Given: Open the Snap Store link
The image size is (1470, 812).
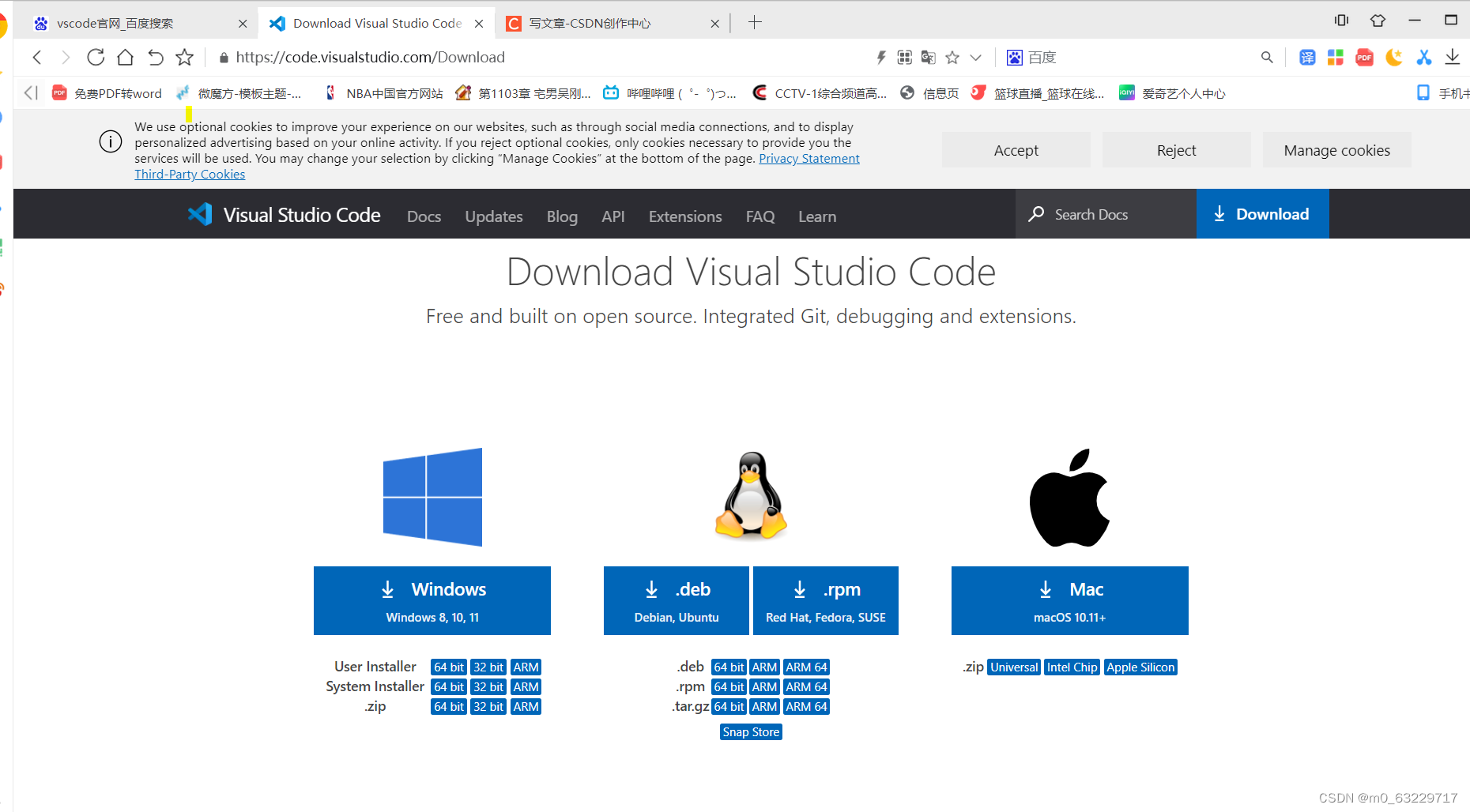Looking at the screenshot, I should pyautogui.click(x=751, y=732).
